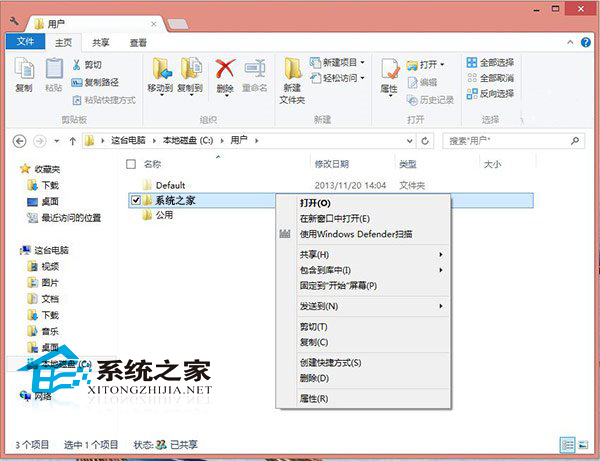600x461 pixels.
Task: Open the New item (新建项目) dropdown
Action: coord(338,62)
